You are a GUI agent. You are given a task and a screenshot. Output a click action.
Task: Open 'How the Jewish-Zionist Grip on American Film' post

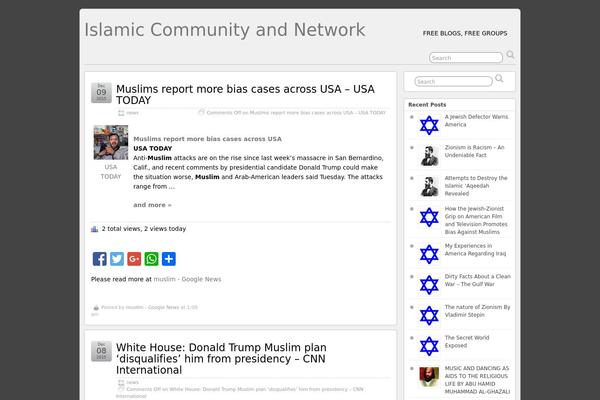476,220
